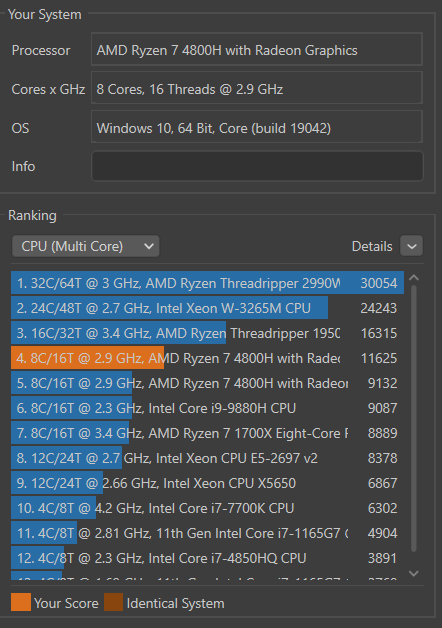This screenshot has height=628, width=442.
Task: Click the Details label text
Action: [372, 246]
